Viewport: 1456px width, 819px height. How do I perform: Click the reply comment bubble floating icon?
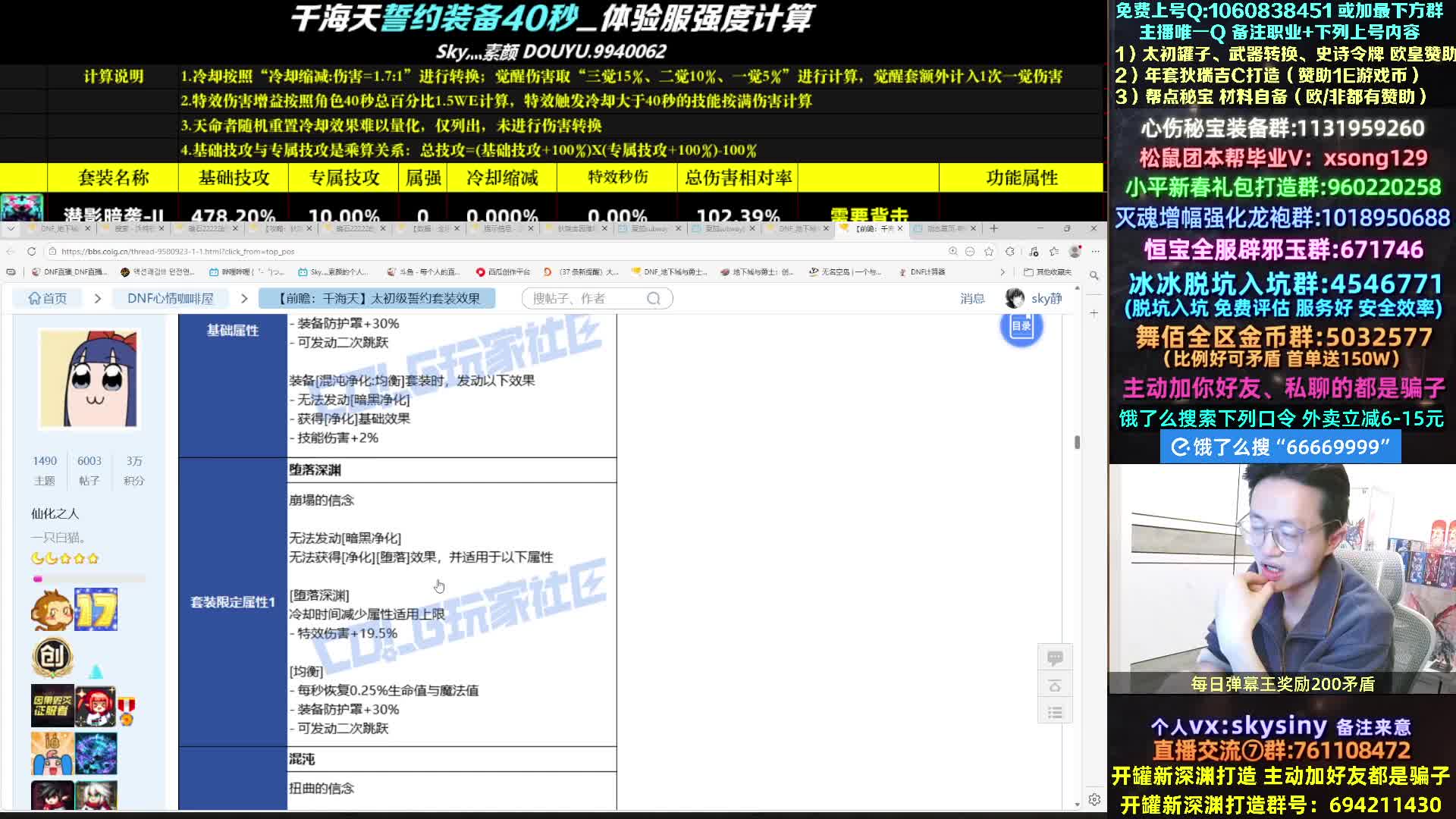[1055, 657]
